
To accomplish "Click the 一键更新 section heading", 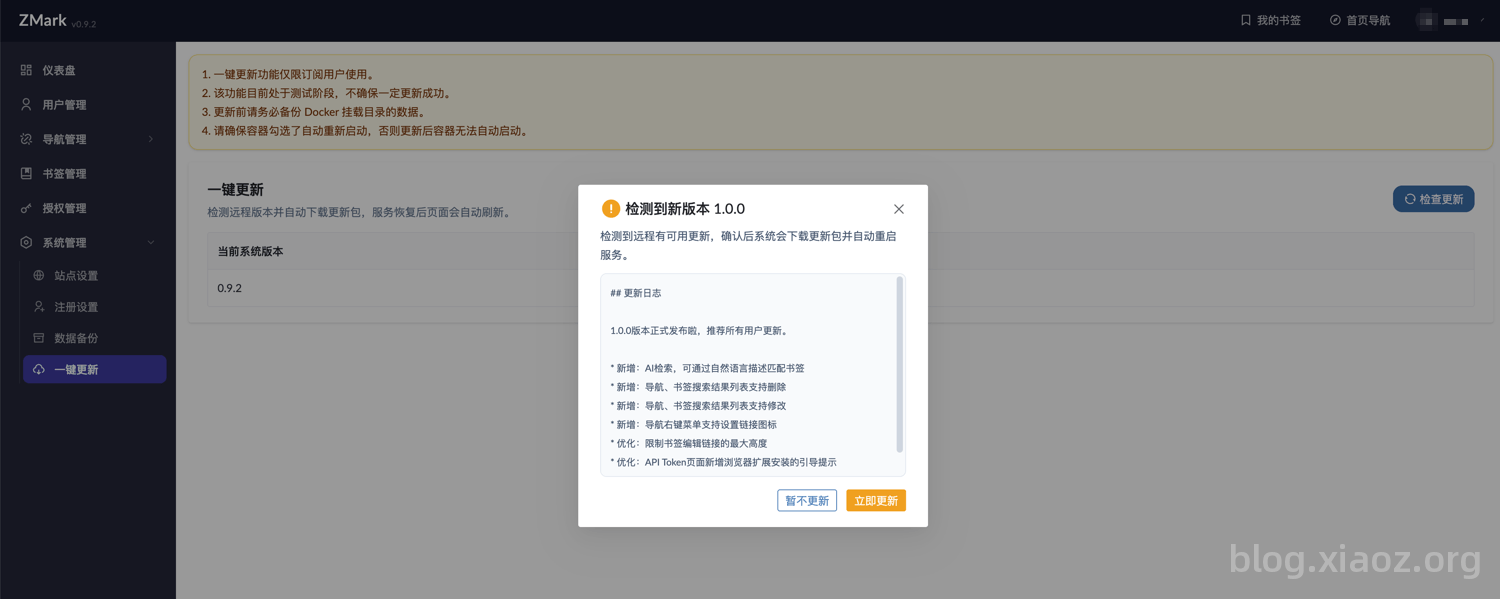I will pyautogui.click(x=235, y=189).
